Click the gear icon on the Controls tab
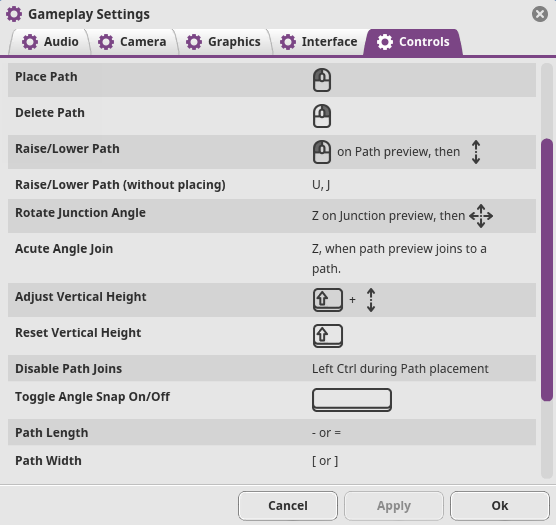Viewport: 556px width, 525px height. tap(385, 42)
